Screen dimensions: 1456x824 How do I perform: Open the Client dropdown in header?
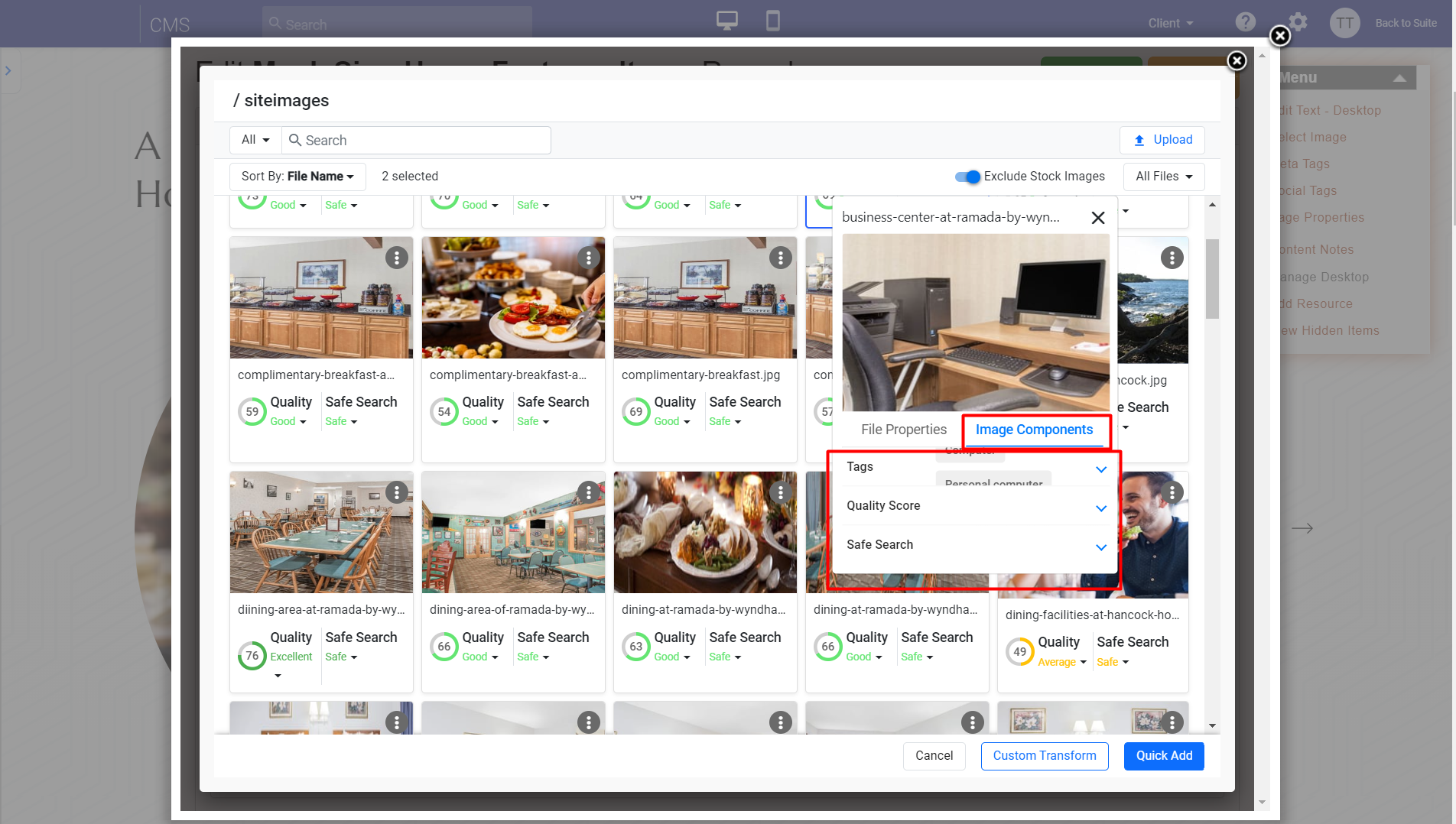1170,23
